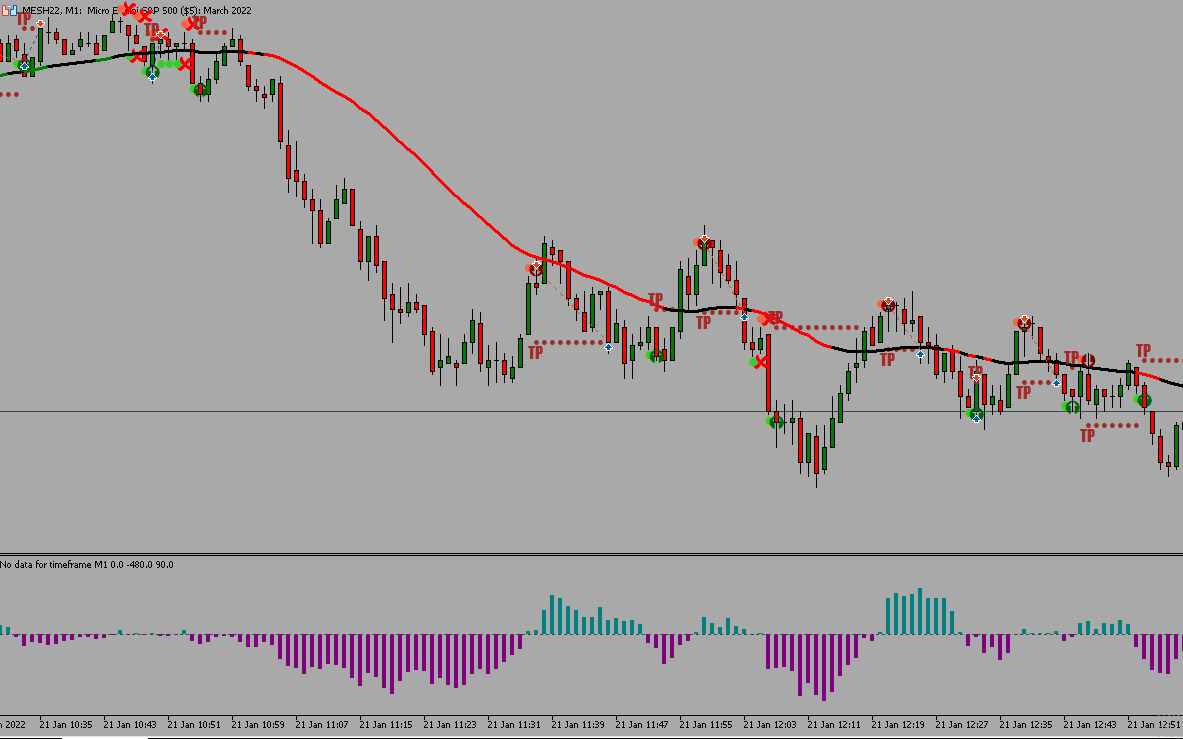Select the blue buy arrow at the 12:27 low
1183x739 pixels.
coord(976,419)
